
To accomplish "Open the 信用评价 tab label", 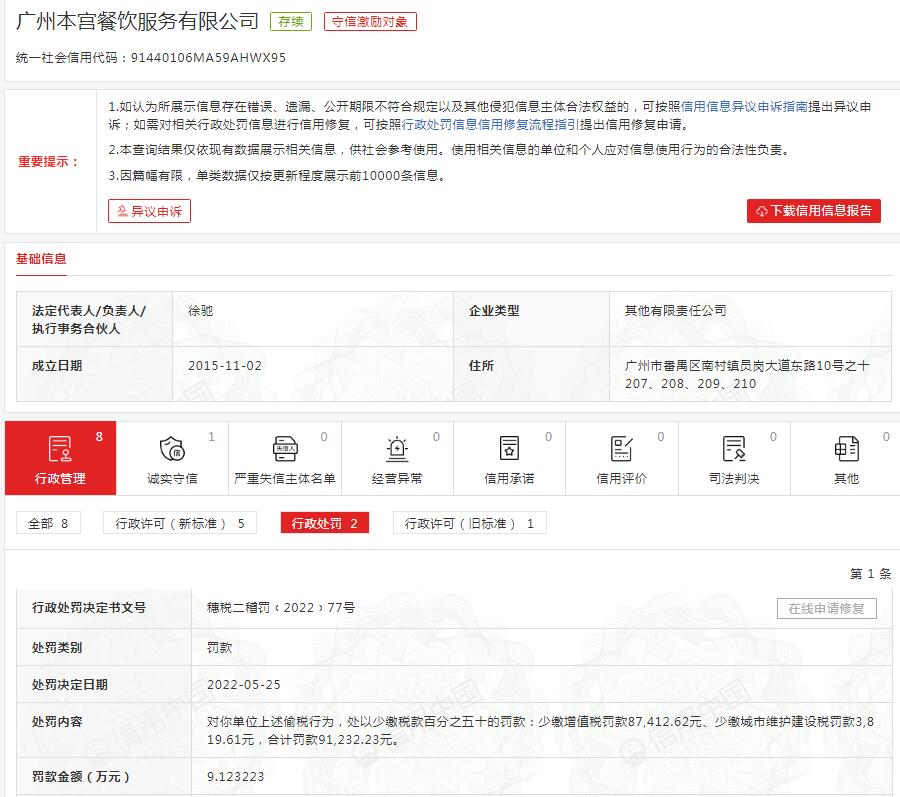I will (x=622, y=479).
